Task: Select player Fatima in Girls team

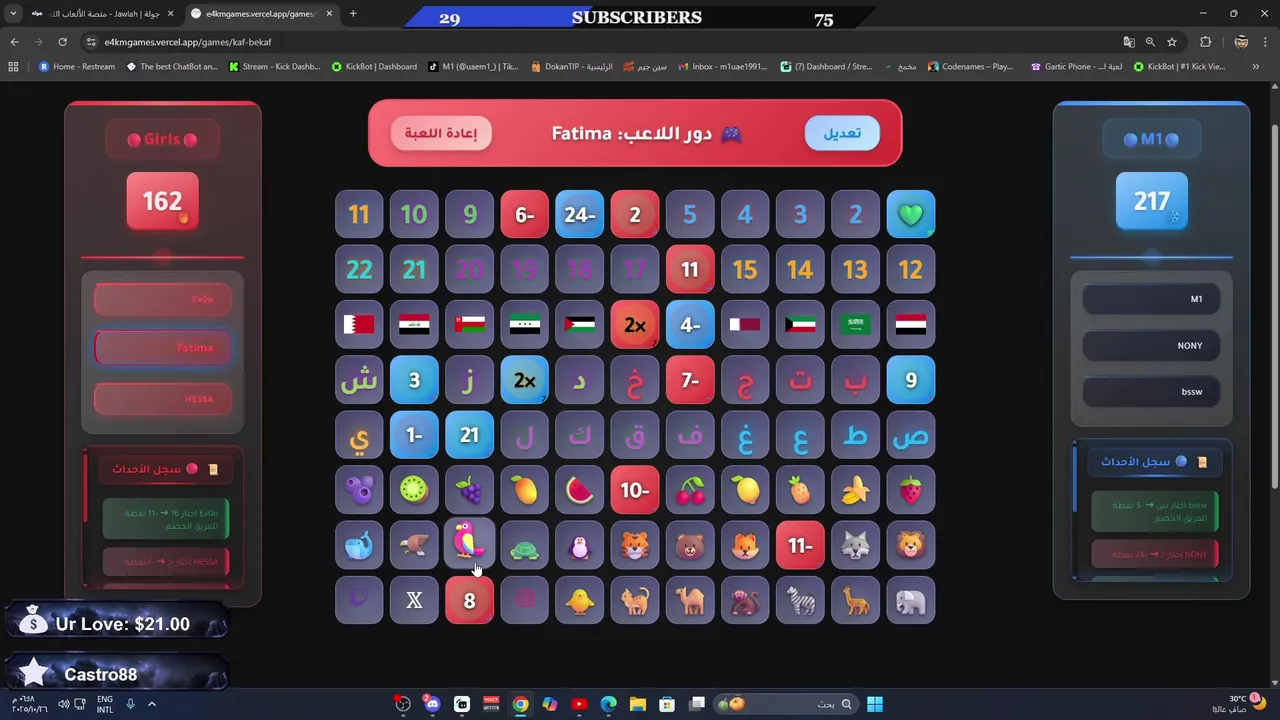Action: tap(162, 348)
